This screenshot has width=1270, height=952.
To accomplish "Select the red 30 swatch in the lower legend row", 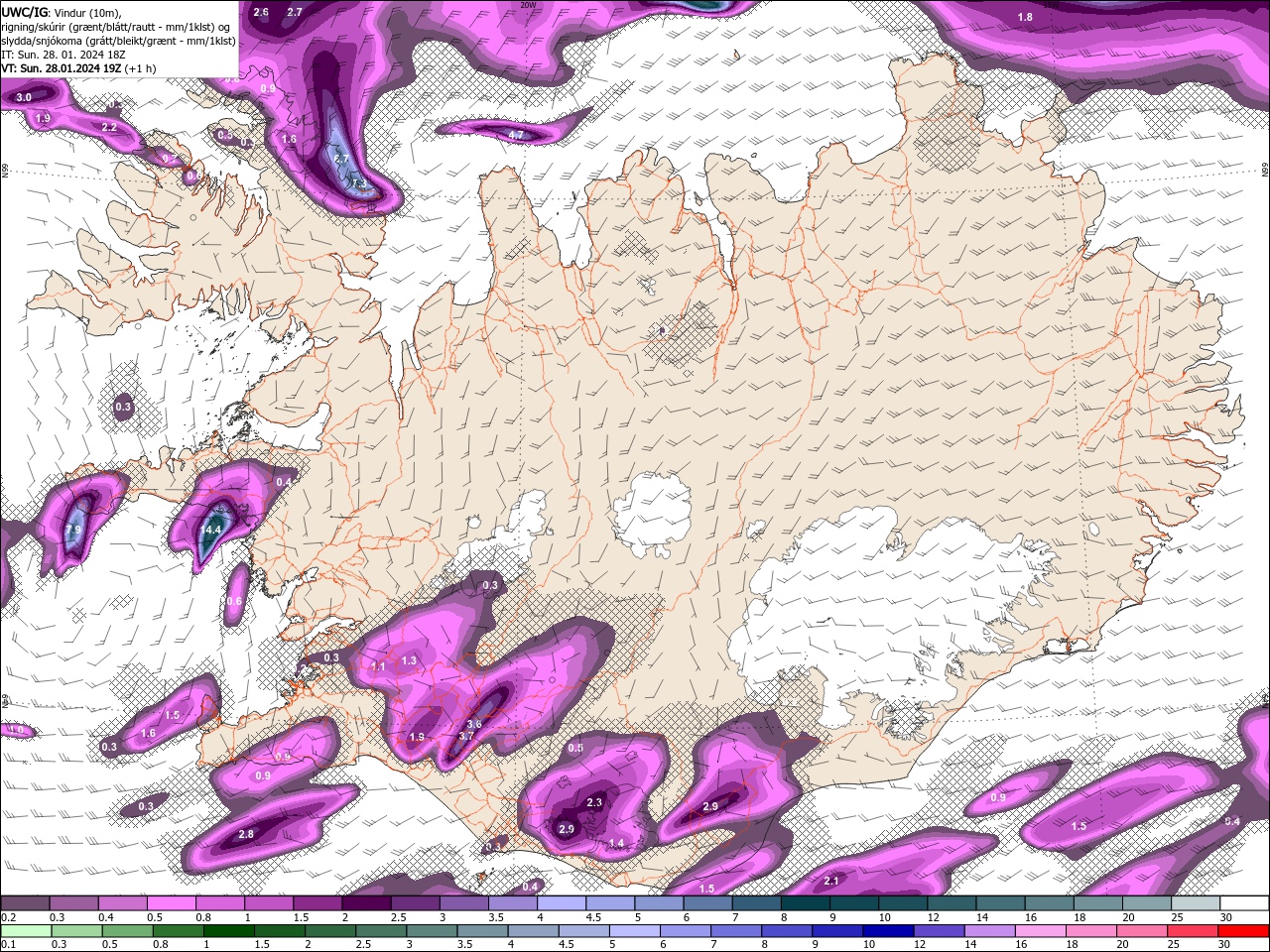I will tap(1243, 930).
